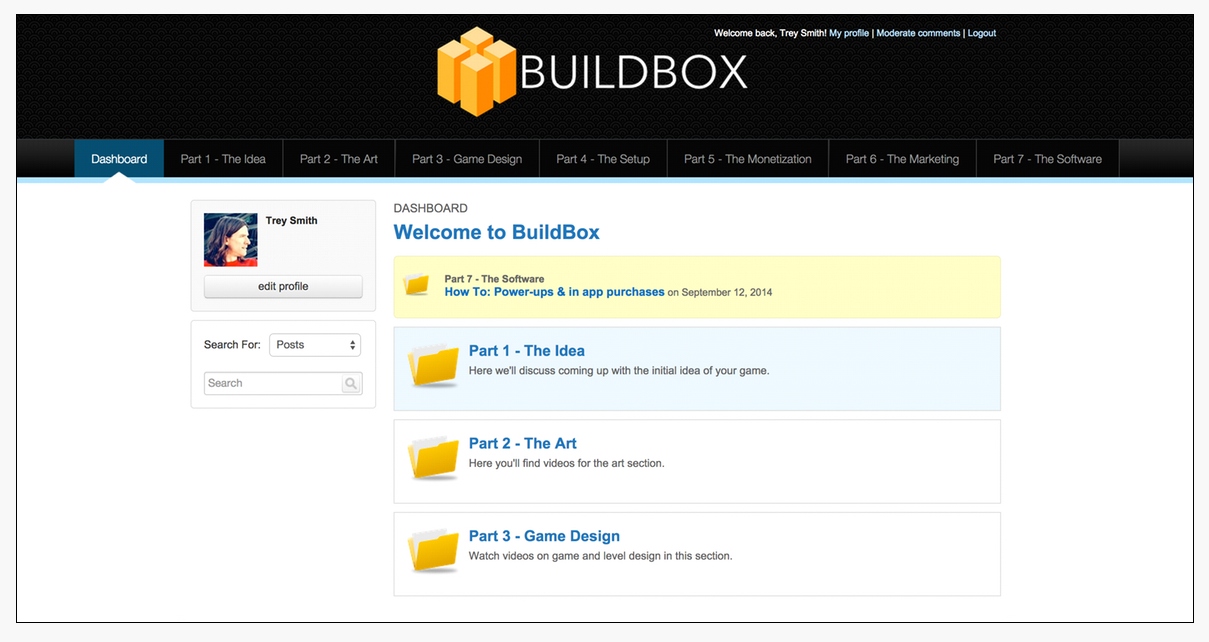The image size is (1209, 642).
Task: Click the BUILDBOX wordmark in the header
Action: (634, 72)
